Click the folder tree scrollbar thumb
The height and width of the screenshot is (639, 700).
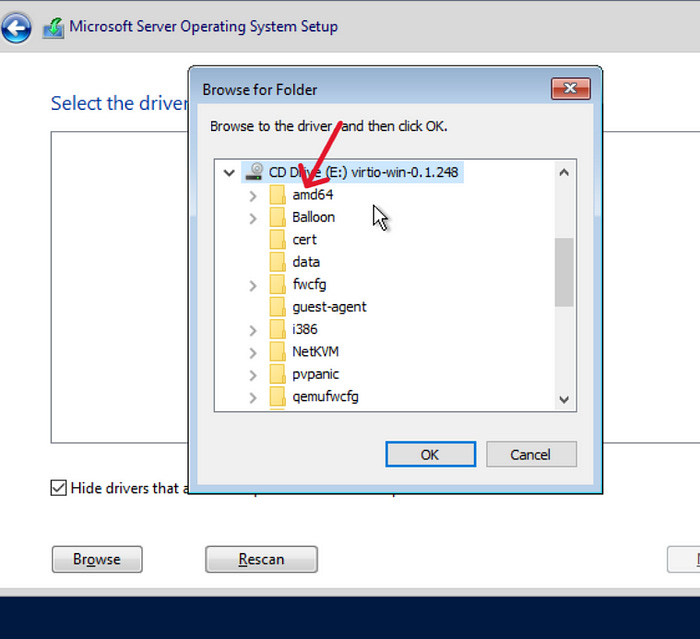coord(564,272)
